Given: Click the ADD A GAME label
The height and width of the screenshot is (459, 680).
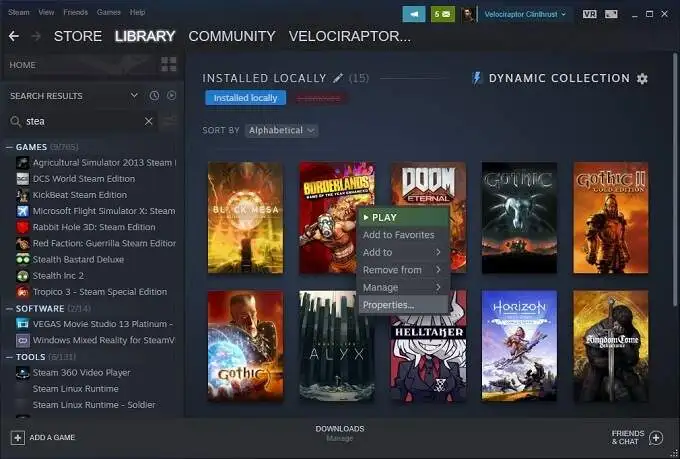Looking at the screenshot, I should coord(52,437).
